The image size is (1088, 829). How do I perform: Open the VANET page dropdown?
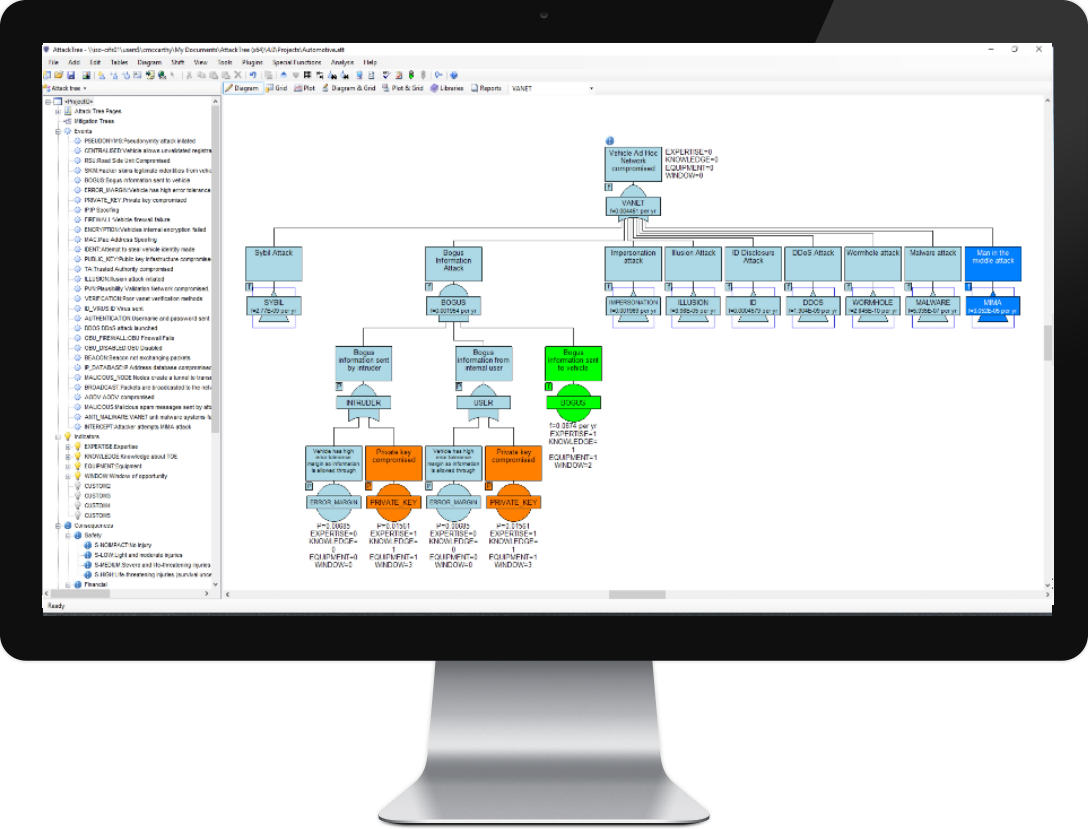coord(591,88)
